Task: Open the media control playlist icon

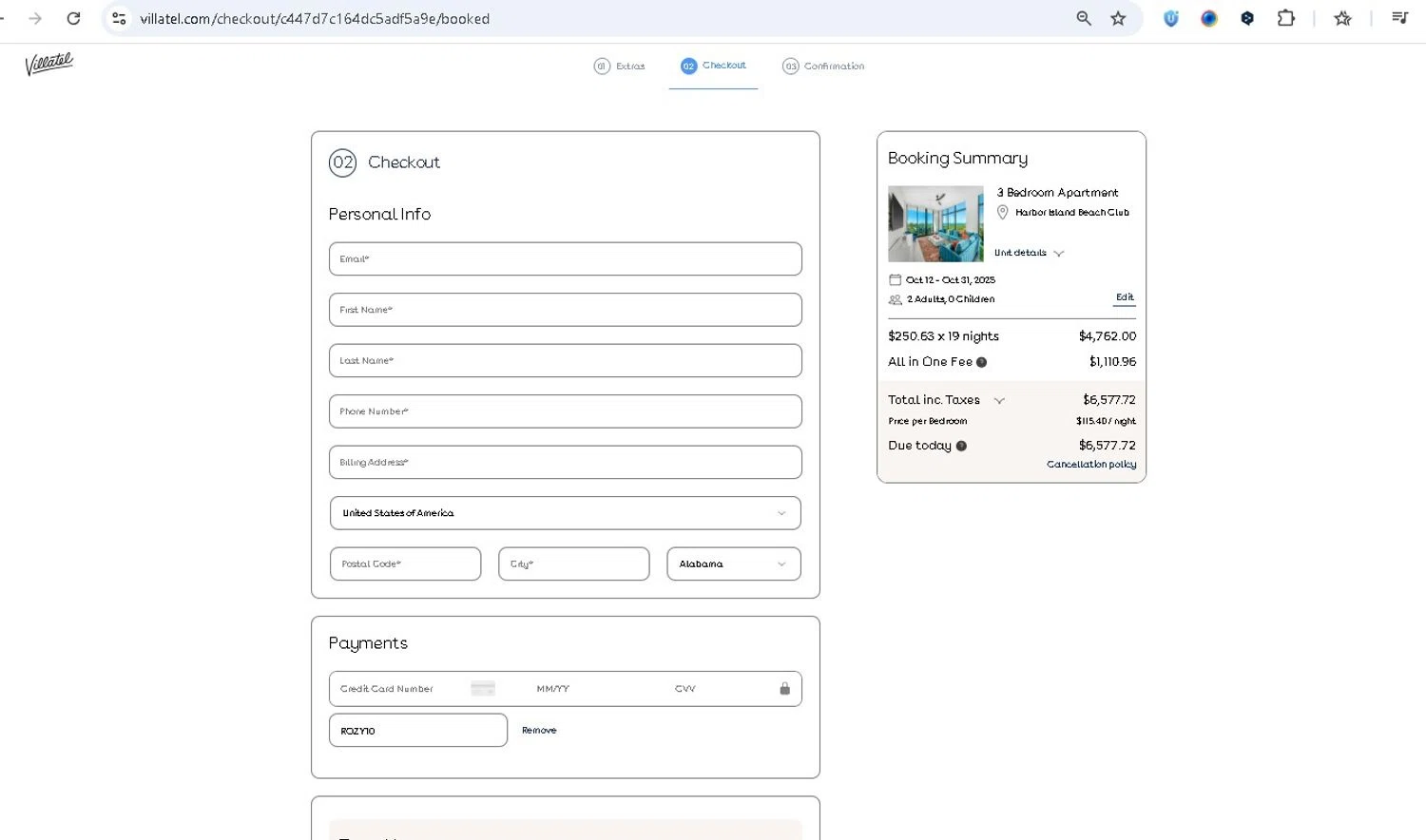Action: [1399, 17]
